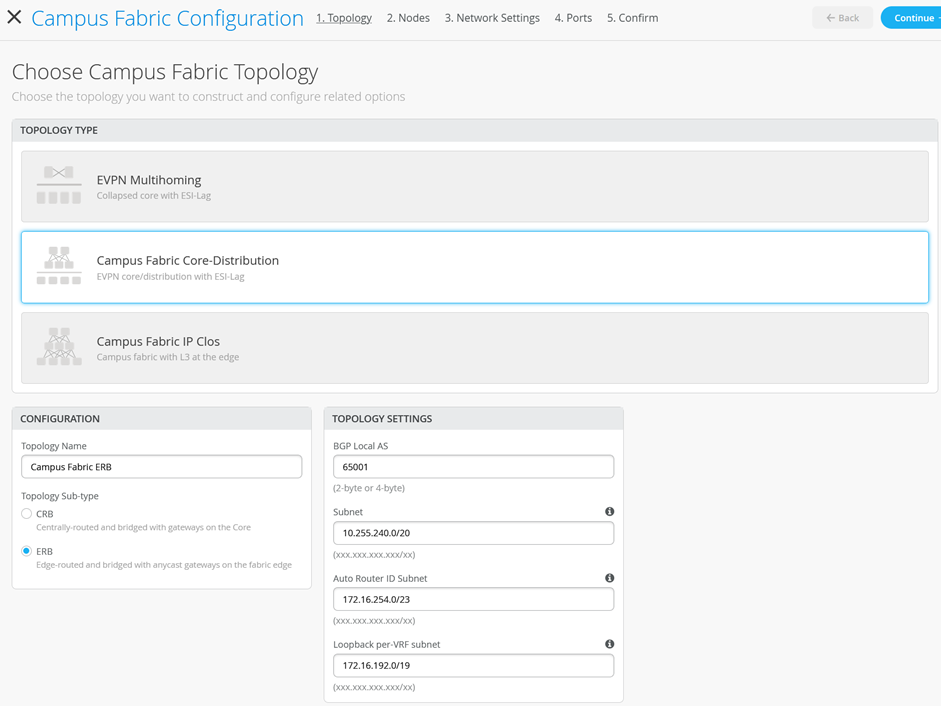The width and height of the screenshot is (941, 706).
Task: Click info icon for Loopback per-VRF subnet
Action: tap(609, 644)
